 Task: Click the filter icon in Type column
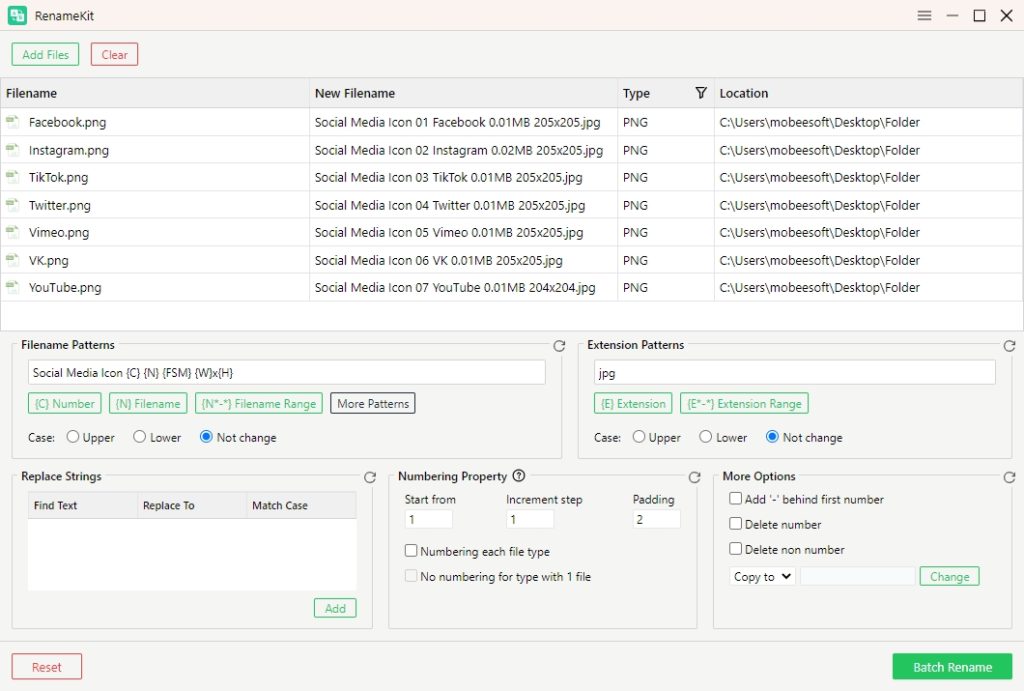pos(701,93)
